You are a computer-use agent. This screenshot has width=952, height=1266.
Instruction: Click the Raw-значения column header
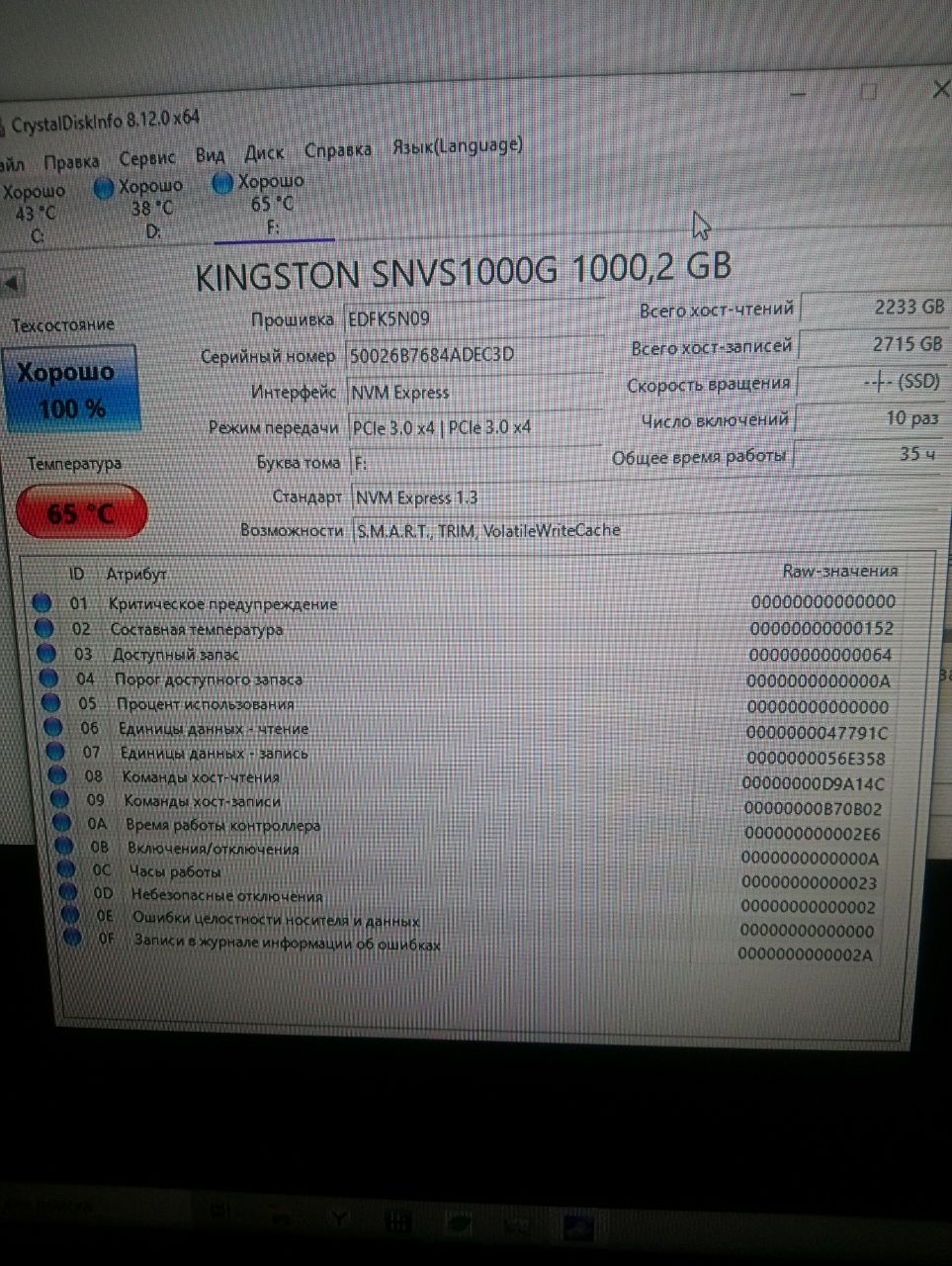(x=839, y=571)
